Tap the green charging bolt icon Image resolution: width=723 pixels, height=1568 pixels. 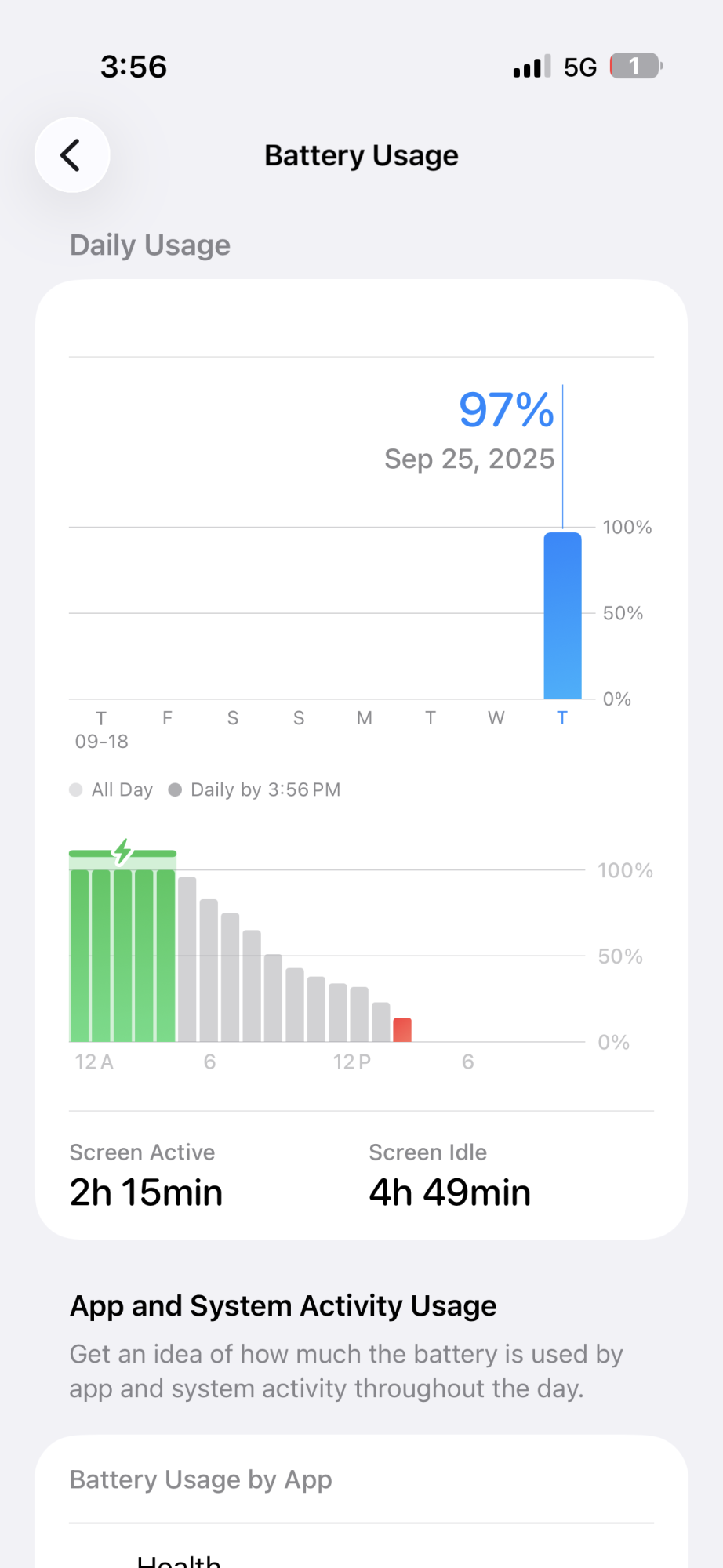[122, 851]
